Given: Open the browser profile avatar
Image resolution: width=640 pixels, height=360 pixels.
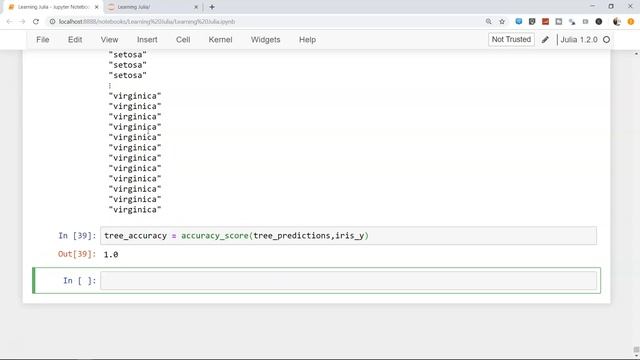Looking at the screenshot, I should tap(617, 22).
